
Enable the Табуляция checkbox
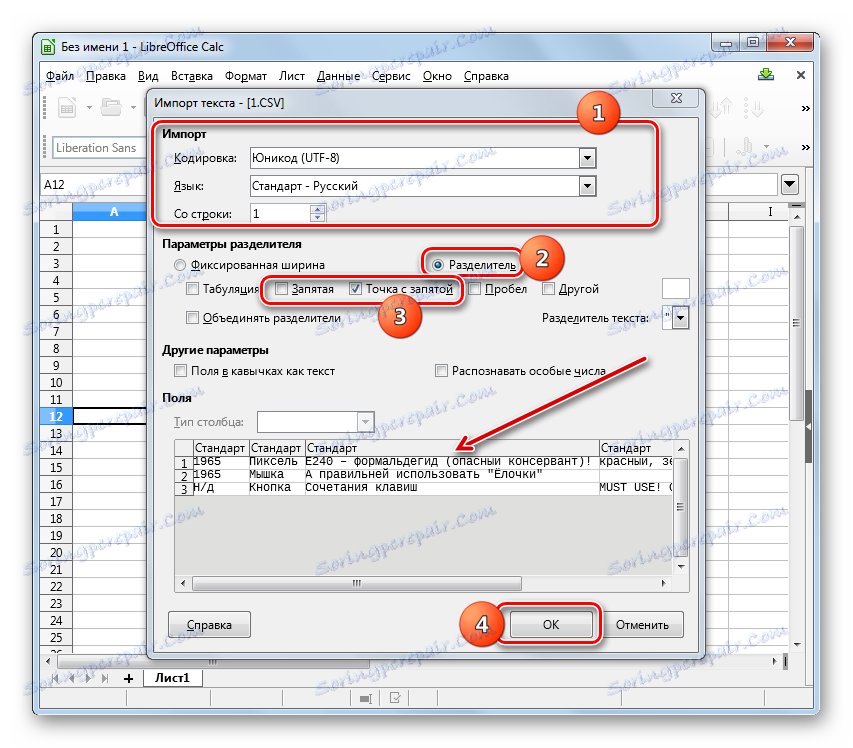(192, 289)
